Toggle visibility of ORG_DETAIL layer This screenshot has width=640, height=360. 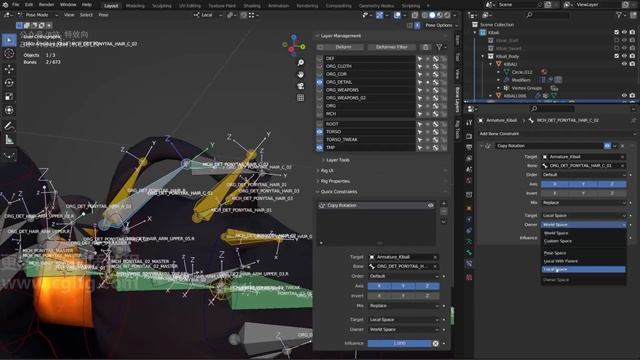coord(320,82)
